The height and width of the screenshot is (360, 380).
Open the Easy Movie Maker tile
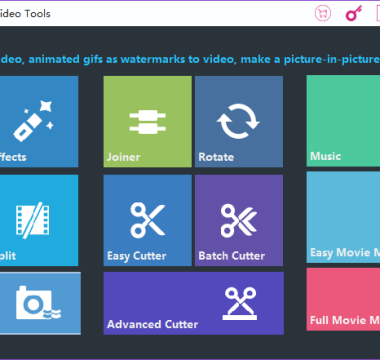tap(343, 217)
